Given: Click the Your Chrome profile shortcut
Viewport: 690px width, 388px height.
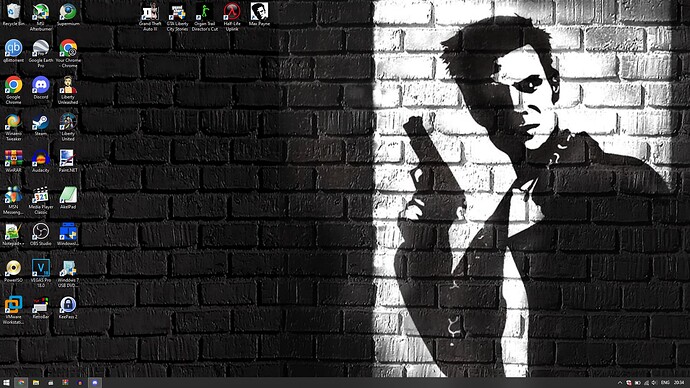Looking at the screenshot, I should coord(68,54).
